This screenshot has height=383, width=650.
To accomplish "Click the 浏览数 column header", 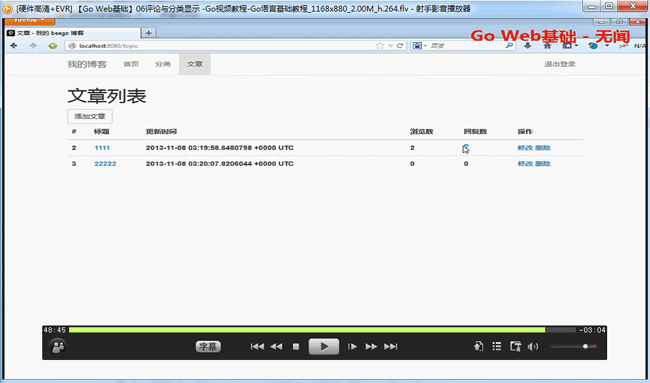I will tap(421, 131).
